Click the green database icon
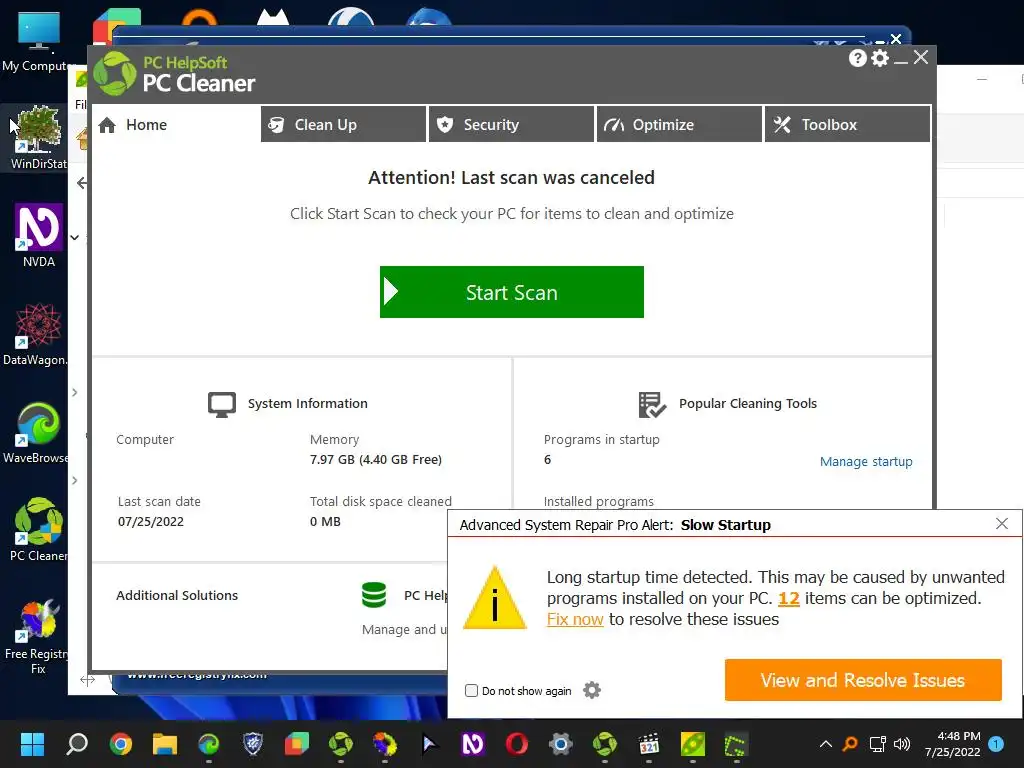This screenshot has height=768, width=1024. pyautogui.click(x=374, y=595)
